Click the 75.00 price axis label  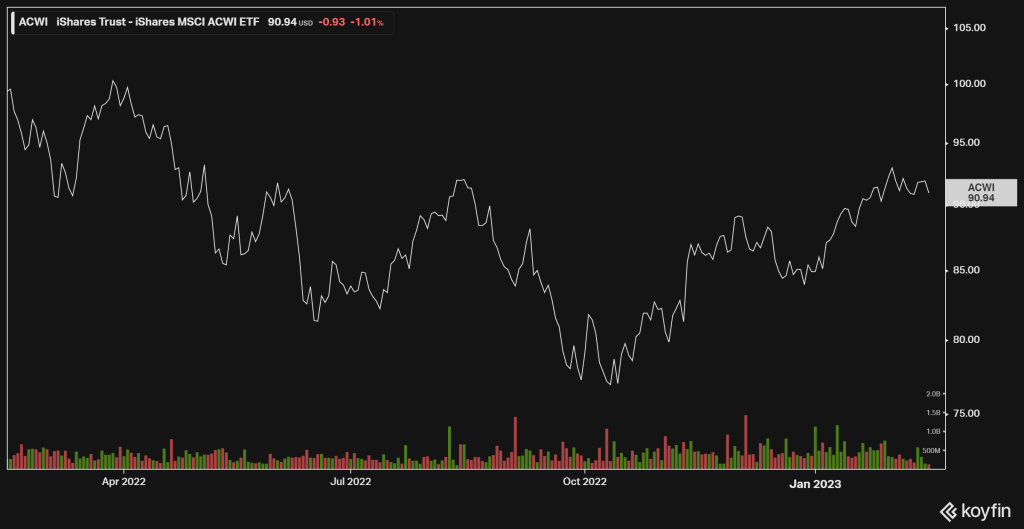968,414
